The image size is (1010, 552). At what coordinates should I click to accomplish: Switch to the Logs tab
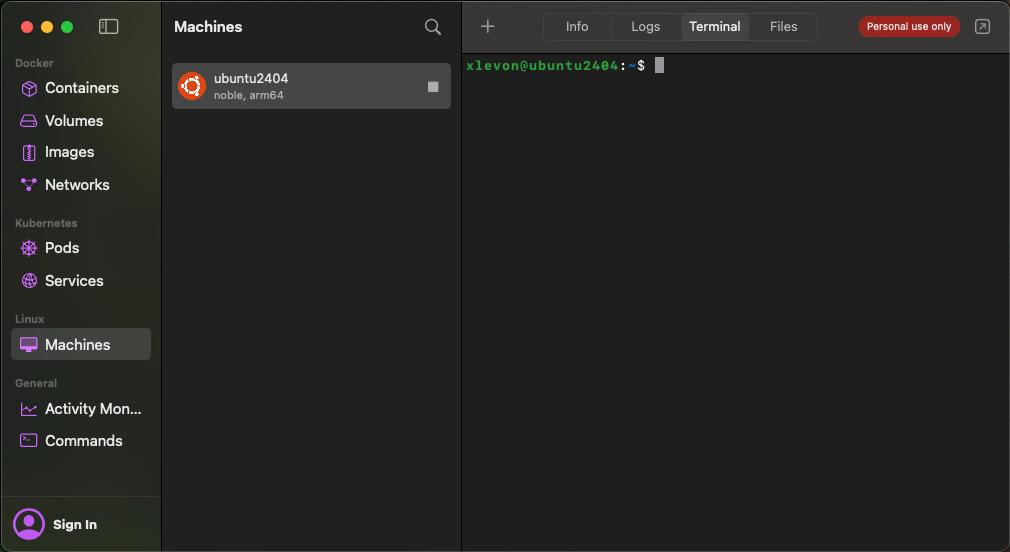(645, 26)
